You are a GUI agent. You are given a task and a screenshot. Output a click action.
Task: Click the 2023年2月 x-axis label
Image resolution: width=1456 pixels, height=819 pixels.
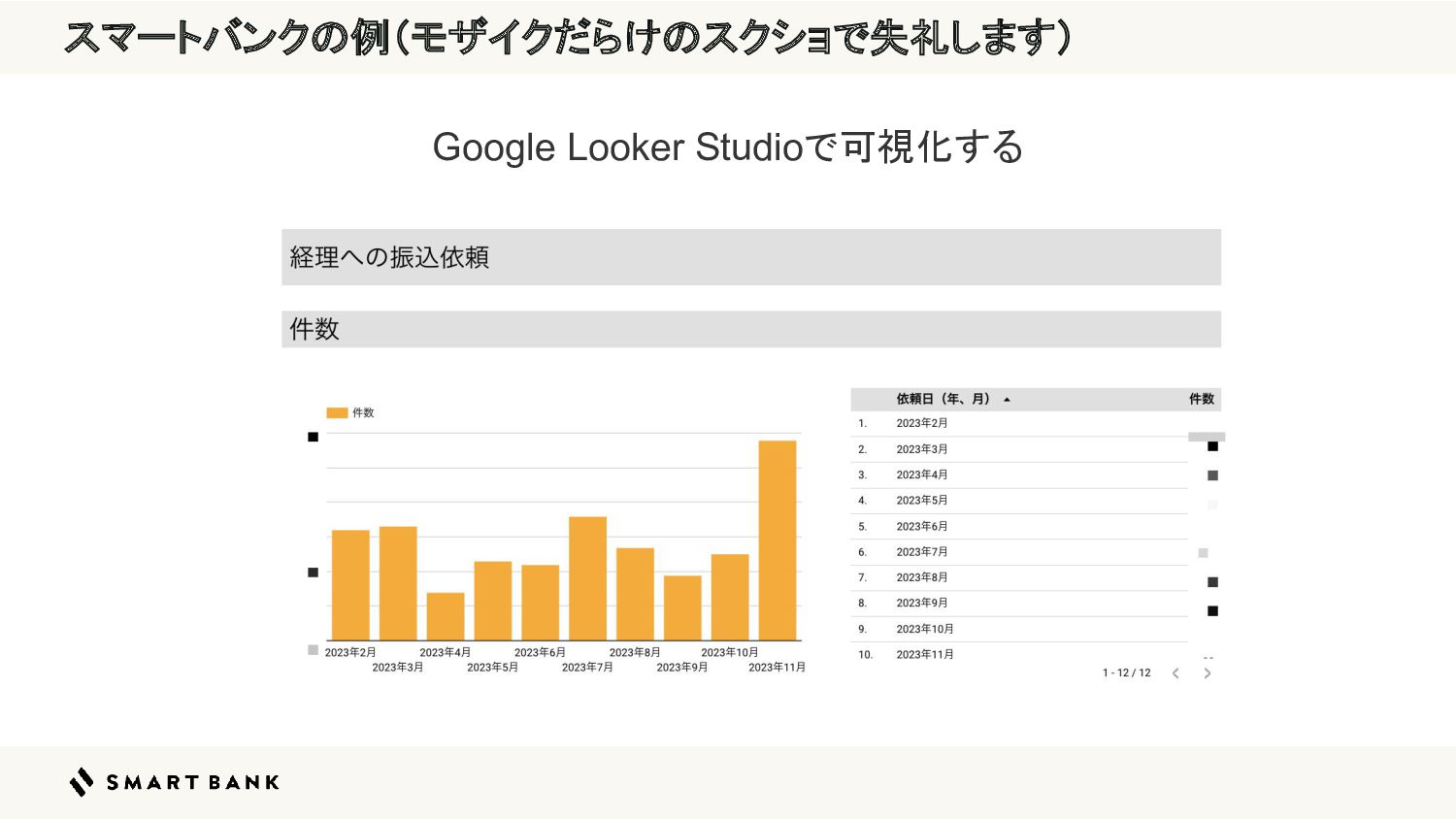point(350,653)
